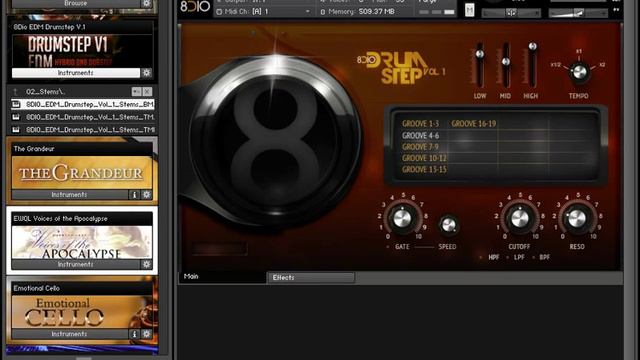Toggle the Mute (M) button in instrument header
The height and width of the screenshot is (360, 640).
pyautogui.click(x=469, y=10)
